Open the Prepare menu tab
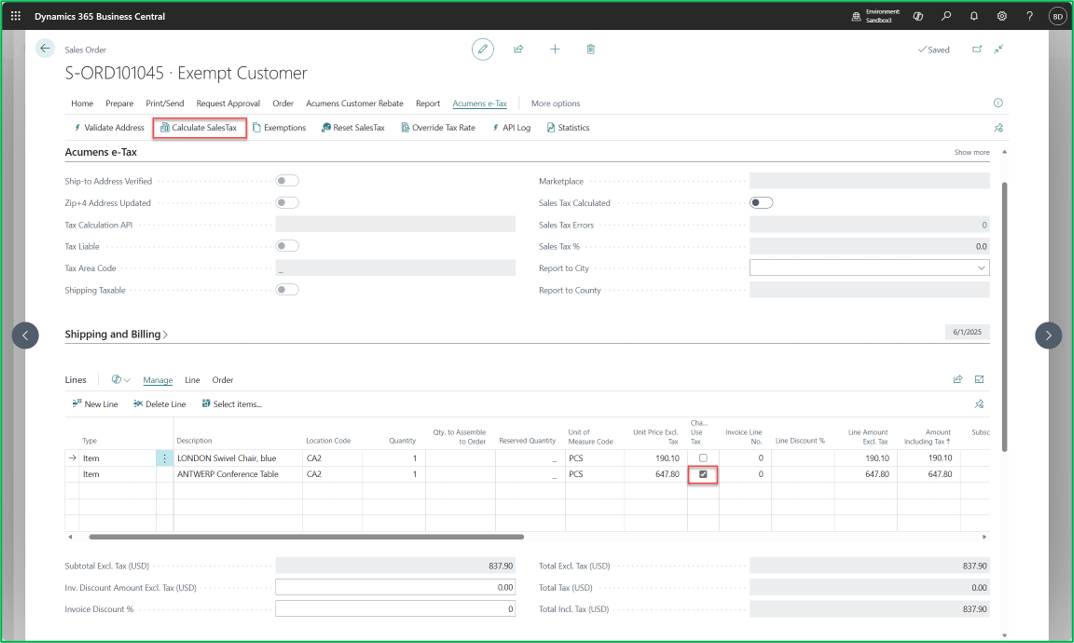The width and height of the screenshot is (1074, 643). [119, 103]
